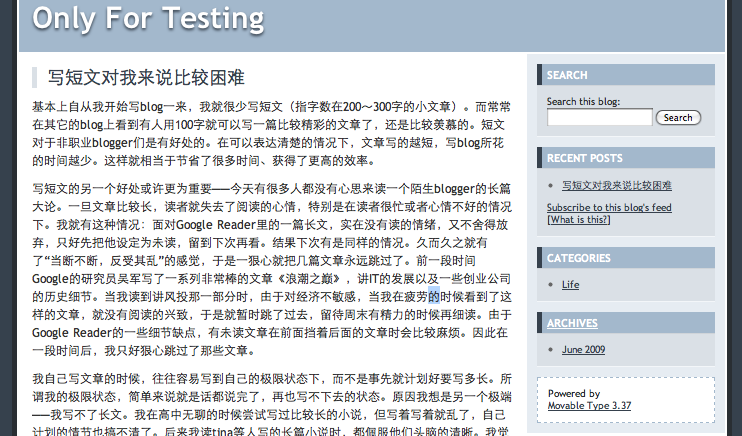Open the June 2009 archive
The width and height of the screenshot is (742, 436).
point(583,349)
